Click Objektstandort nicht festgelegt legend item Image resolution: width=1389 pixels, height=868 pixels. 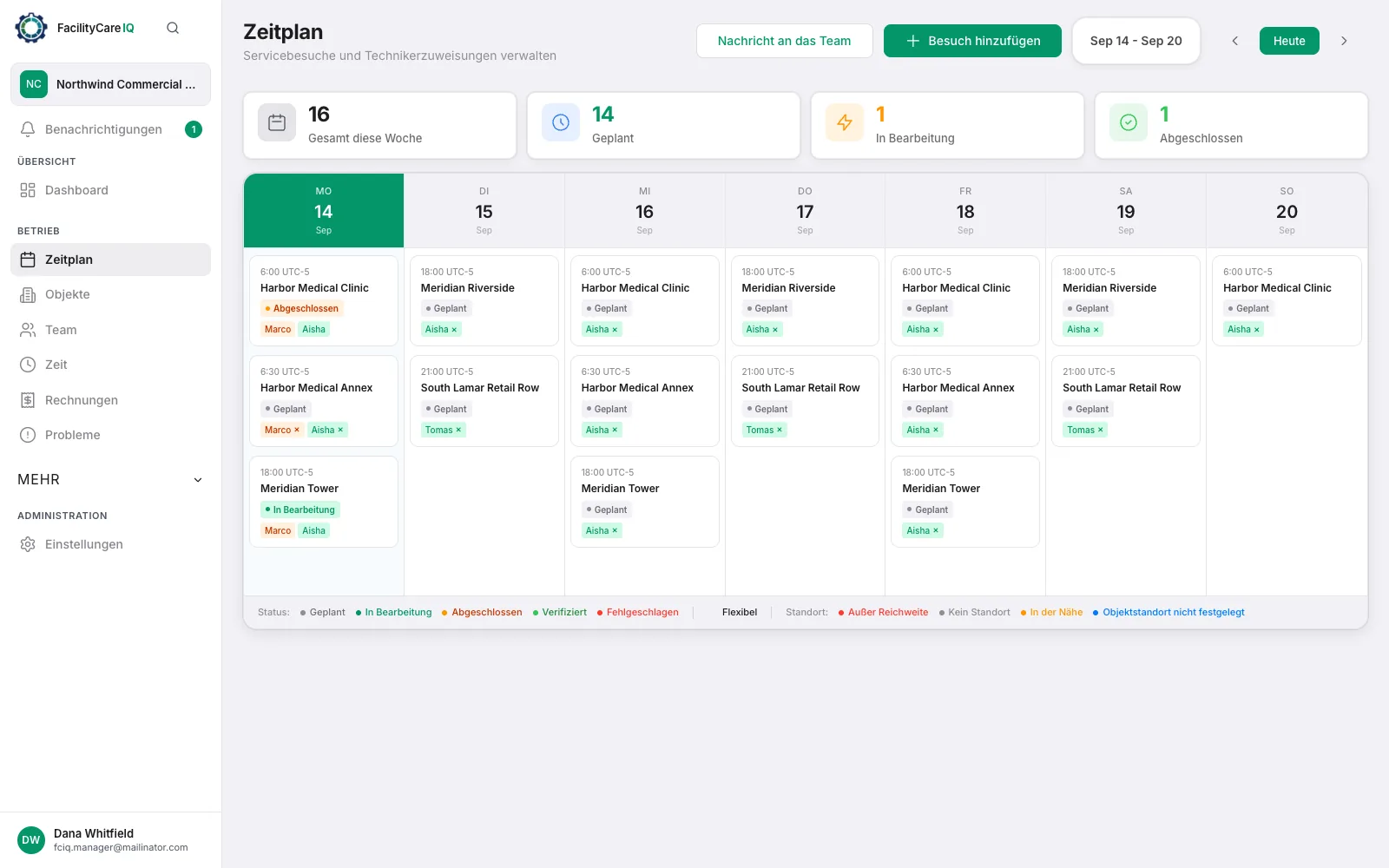[1168, 612]
